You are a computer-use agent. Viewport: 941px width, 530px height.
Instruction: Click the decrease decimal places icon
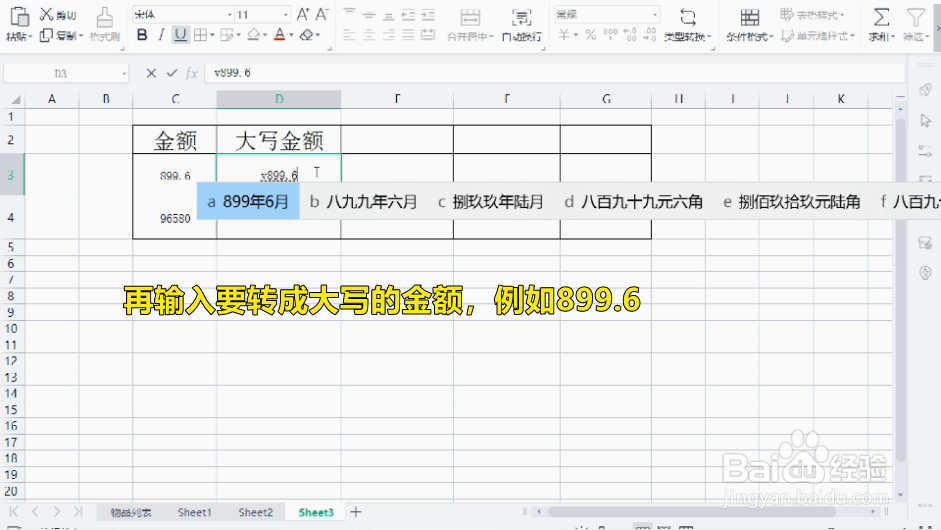click(x=649, y=35)
